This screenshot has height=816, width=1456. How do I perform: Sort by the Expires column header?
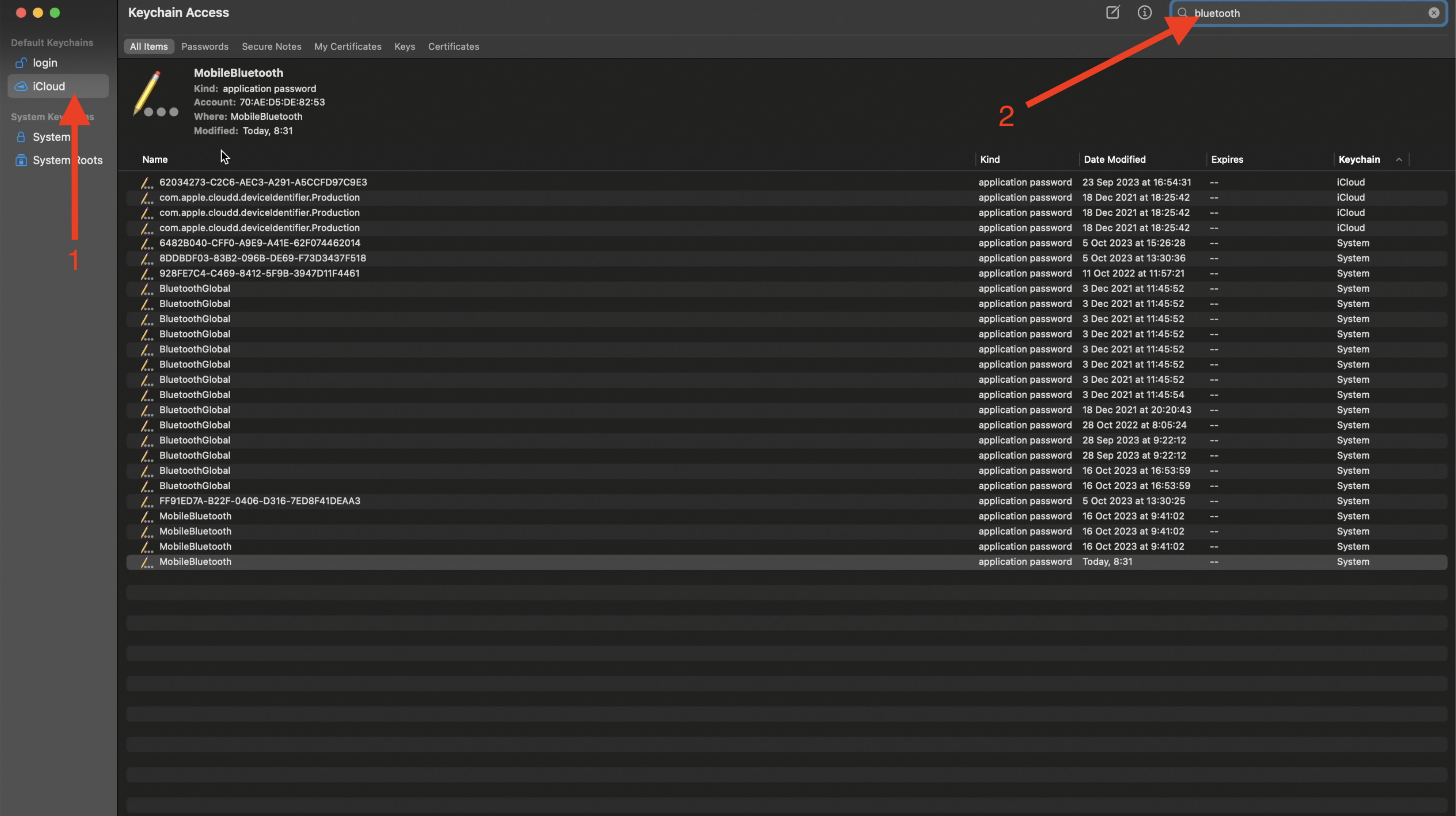1227,159
